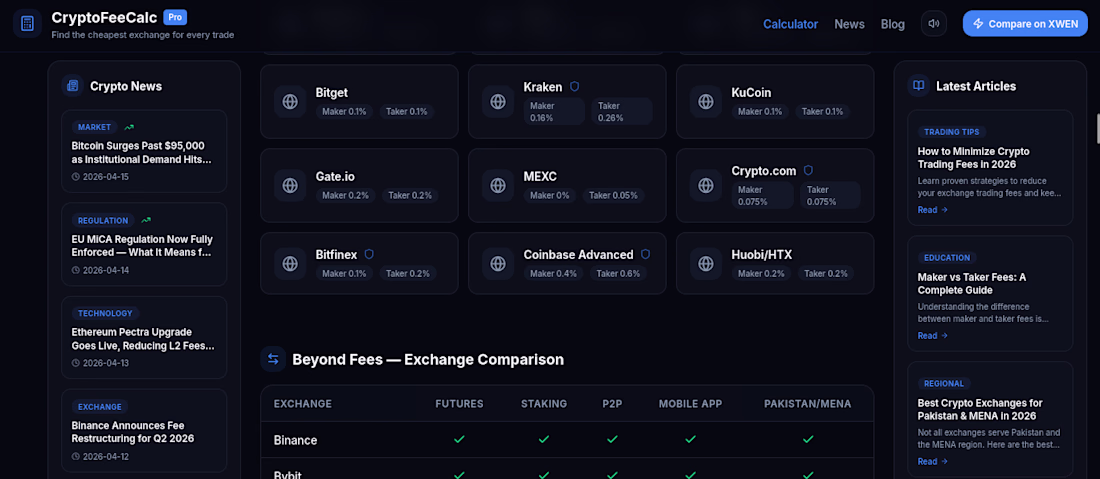
Task: Click the KuCoin globe icon
Action: click(x=706, y=101)
